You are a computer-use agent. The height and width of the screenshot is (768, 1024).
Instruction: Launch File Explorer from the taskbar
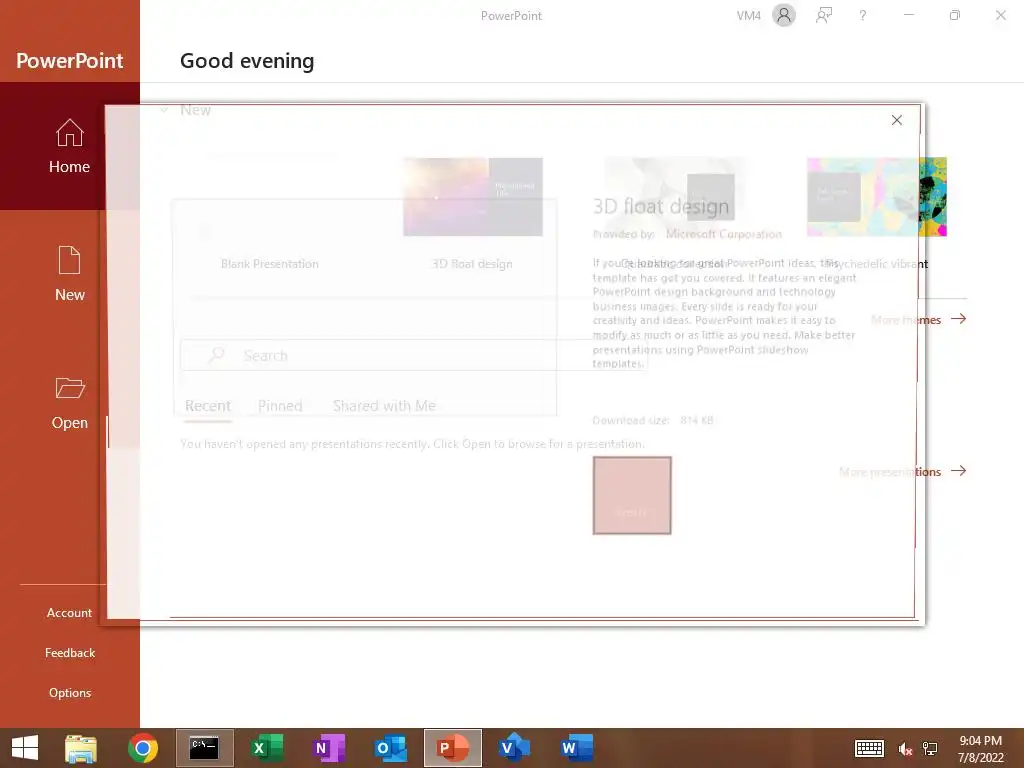pyautogui.click(x=81, y=748)
